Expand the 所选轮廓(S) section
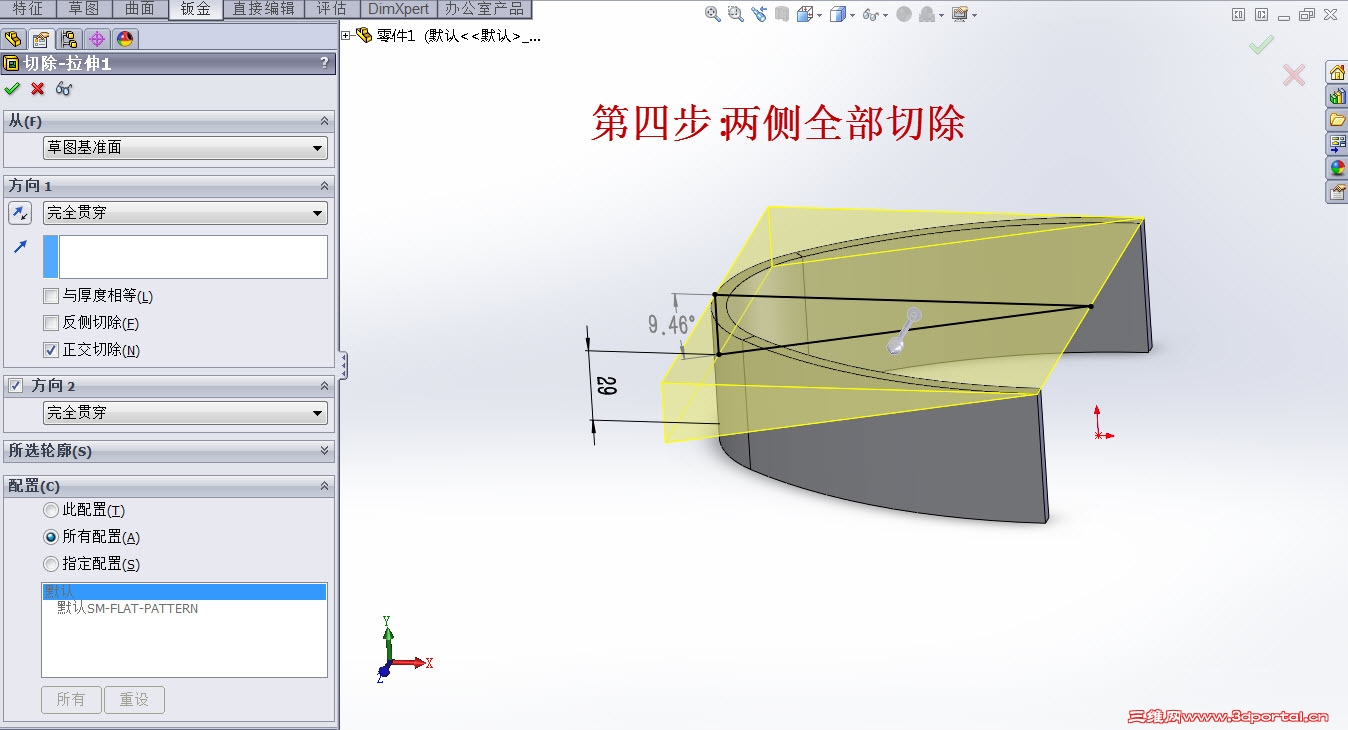 tap(324, 451)
